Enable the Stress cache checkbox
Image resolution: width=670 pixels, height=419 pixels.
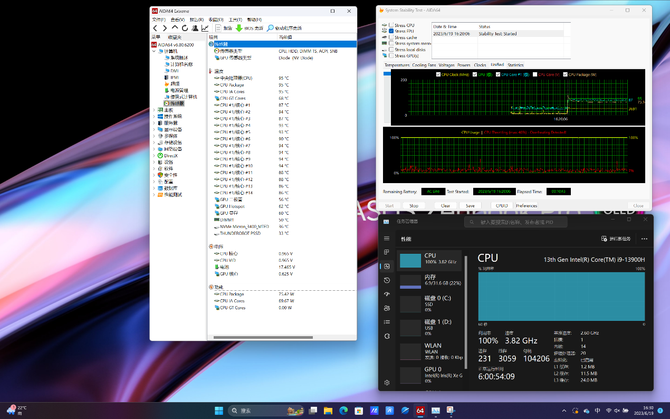391,38
